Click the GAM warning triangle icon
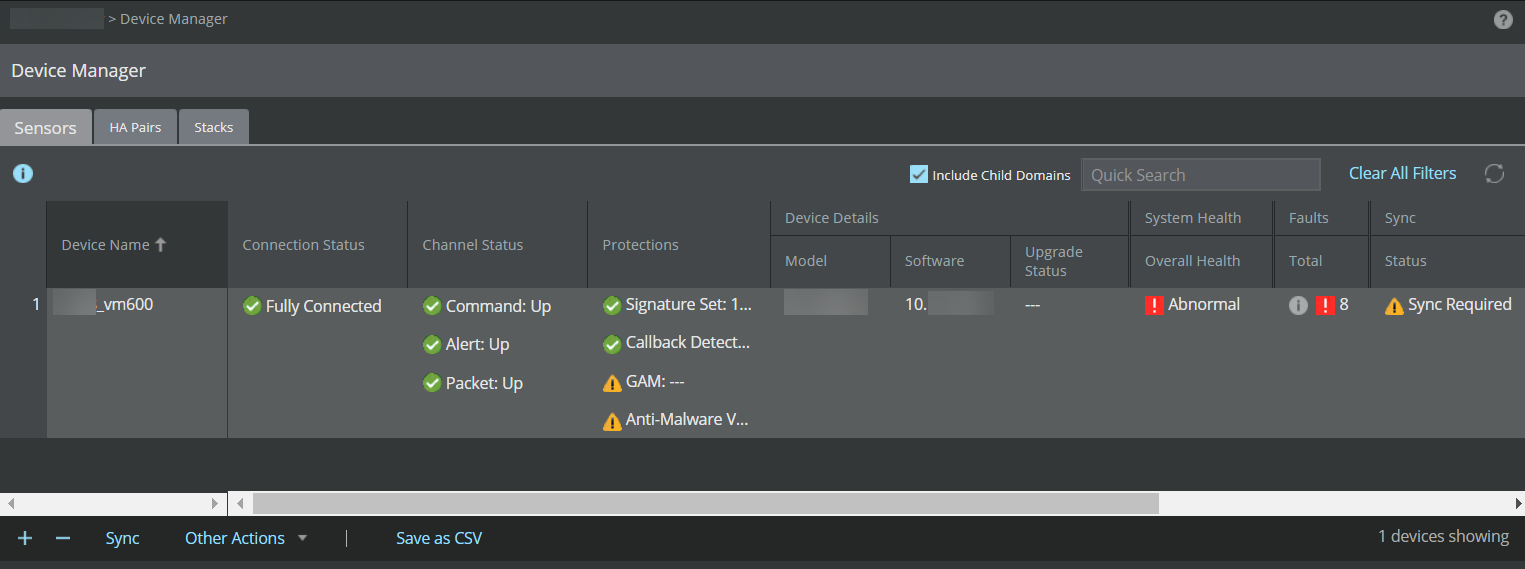 pyautogui.click(x=612, y=383)
